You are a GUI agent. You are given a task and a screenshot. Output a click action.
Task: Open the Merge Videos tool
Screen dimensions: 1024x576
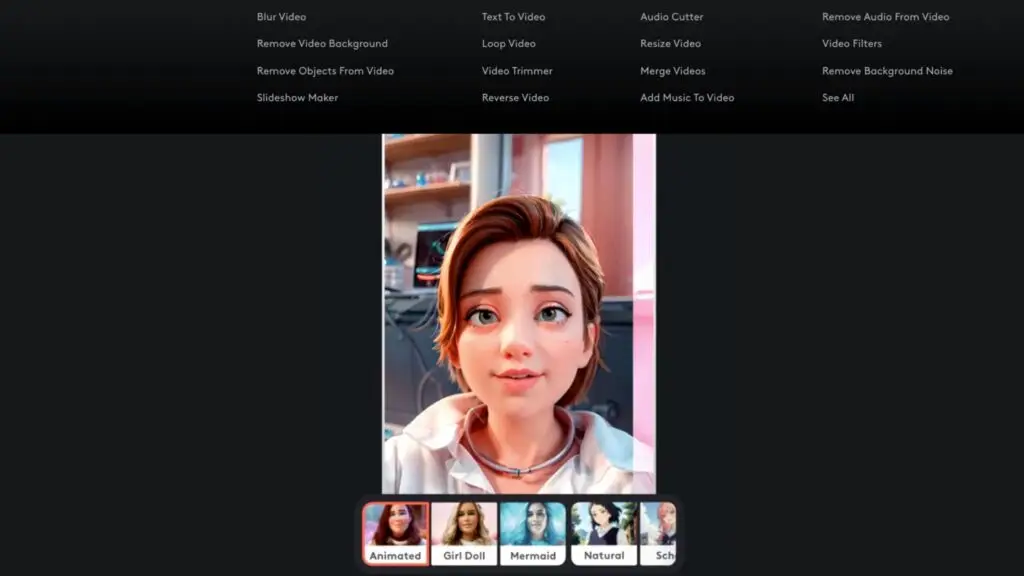(671, 70)
